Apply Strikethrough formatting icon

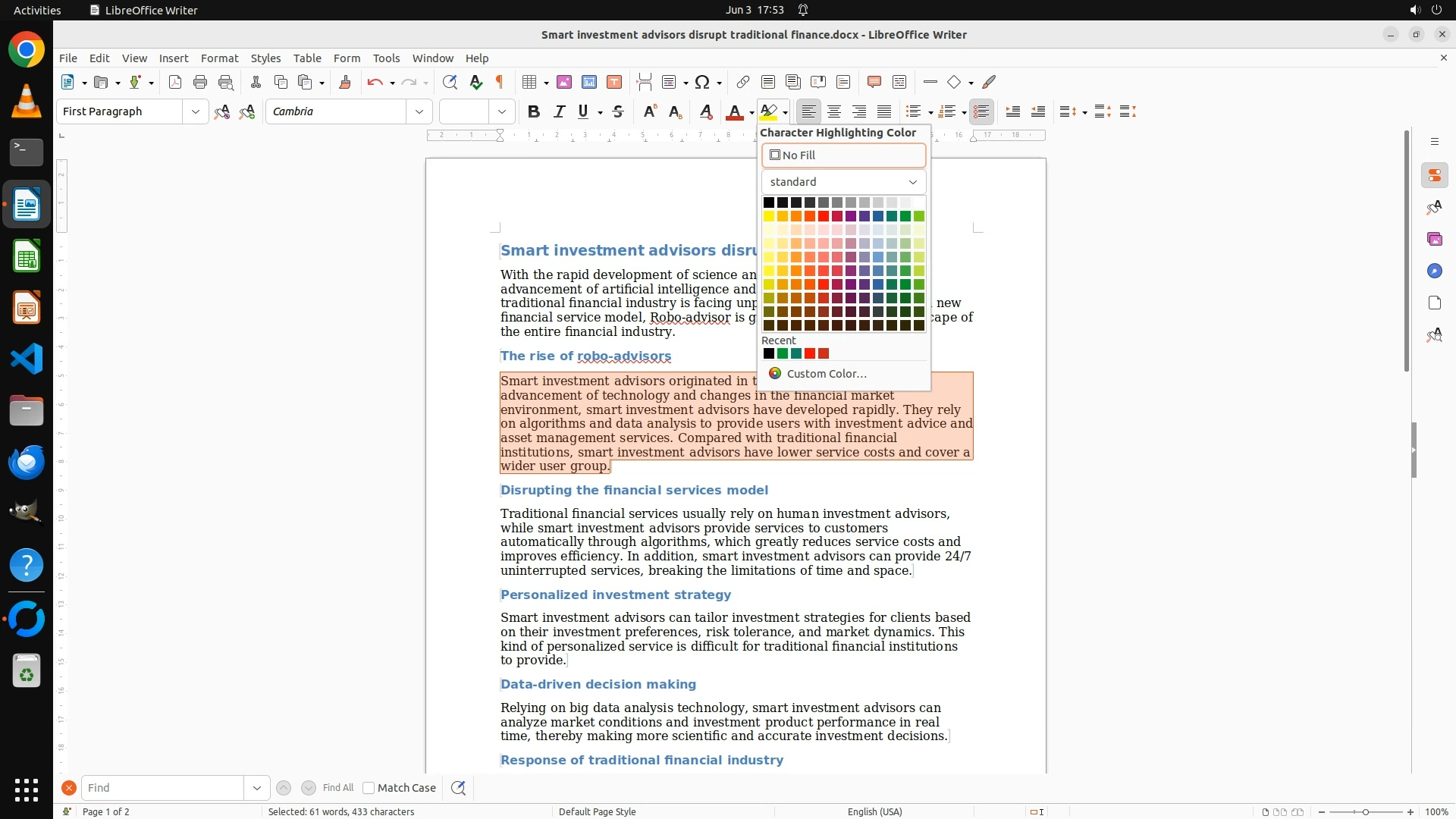coord(618,111)
